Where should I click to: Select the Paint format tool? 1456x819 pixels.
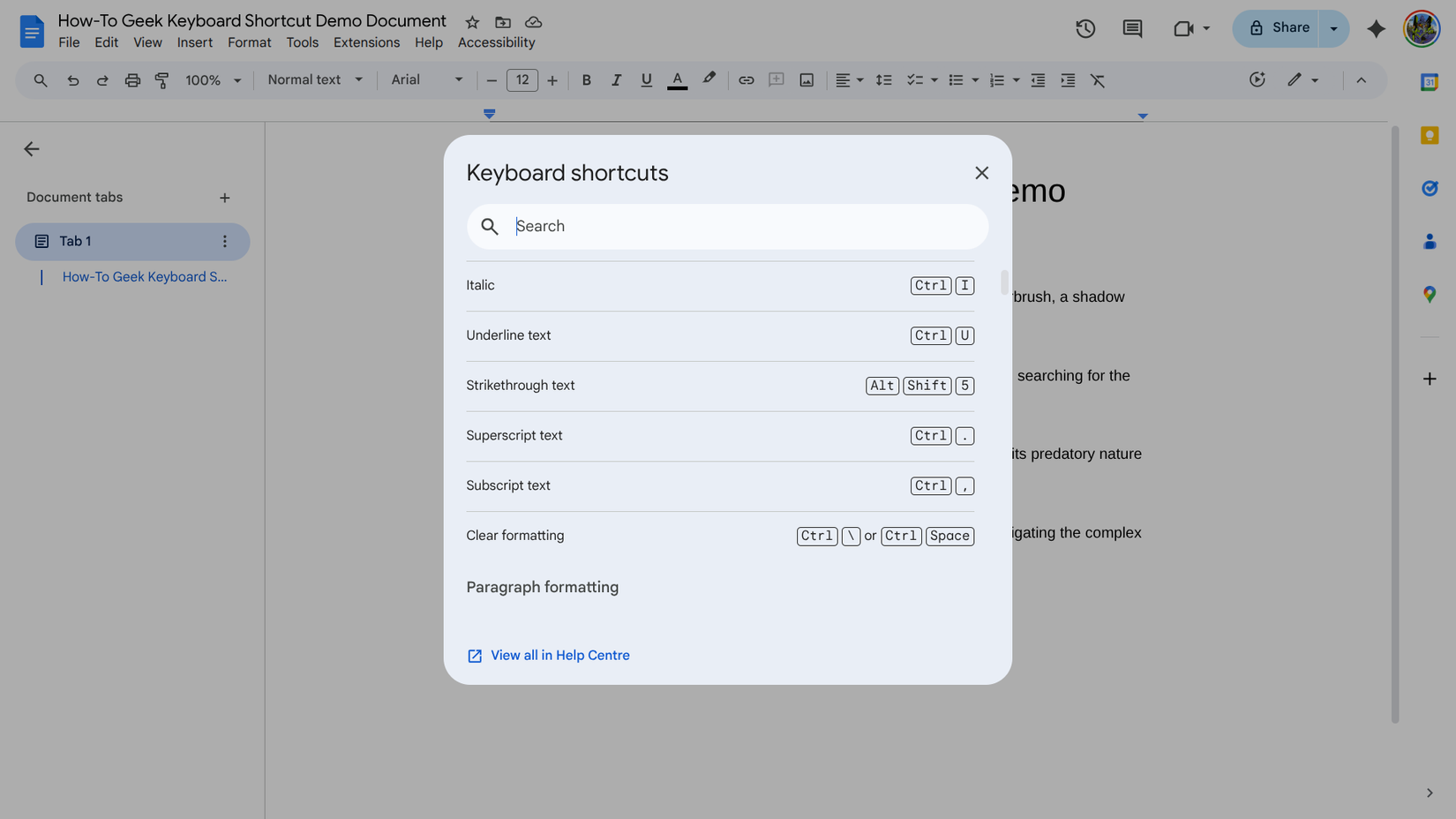tap(161, 79)
